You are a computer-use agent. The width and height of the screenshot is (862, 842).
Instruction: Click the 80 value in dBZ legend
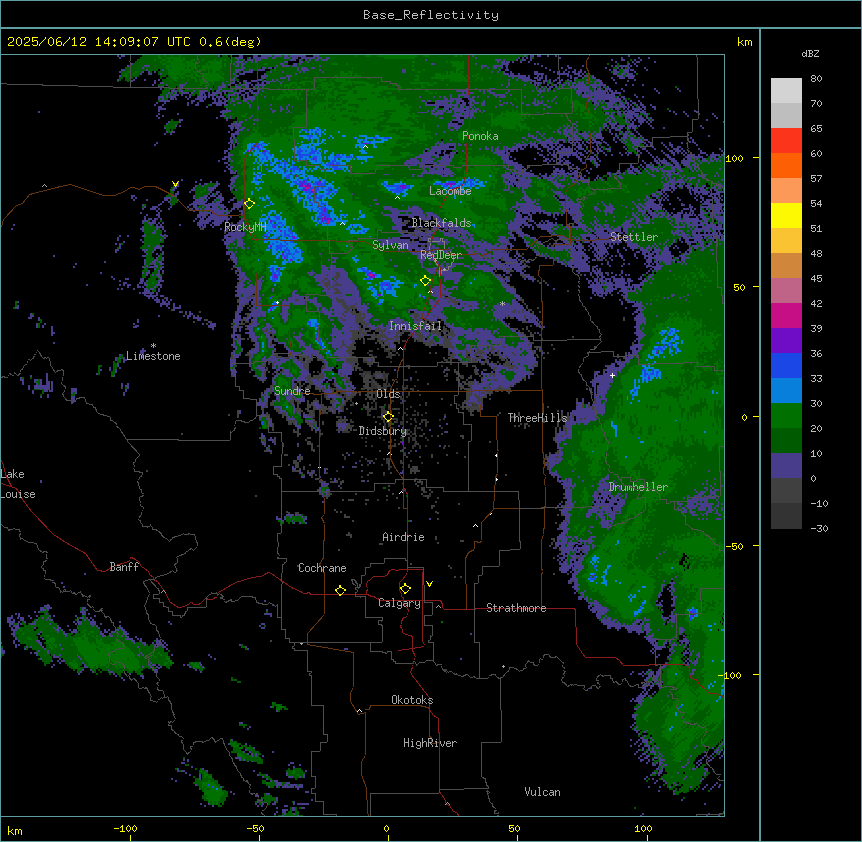(816, 79)
